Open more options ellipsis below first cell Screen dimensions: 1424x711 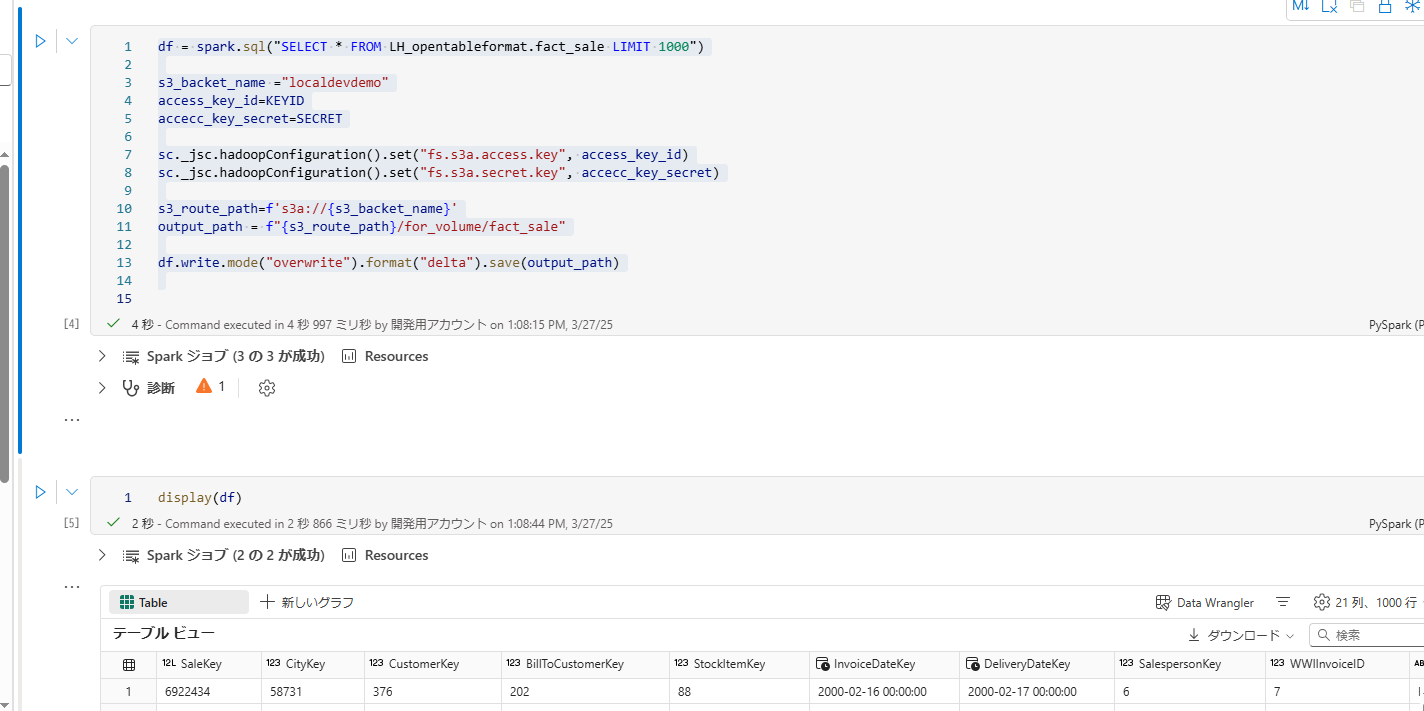point(72,421)
